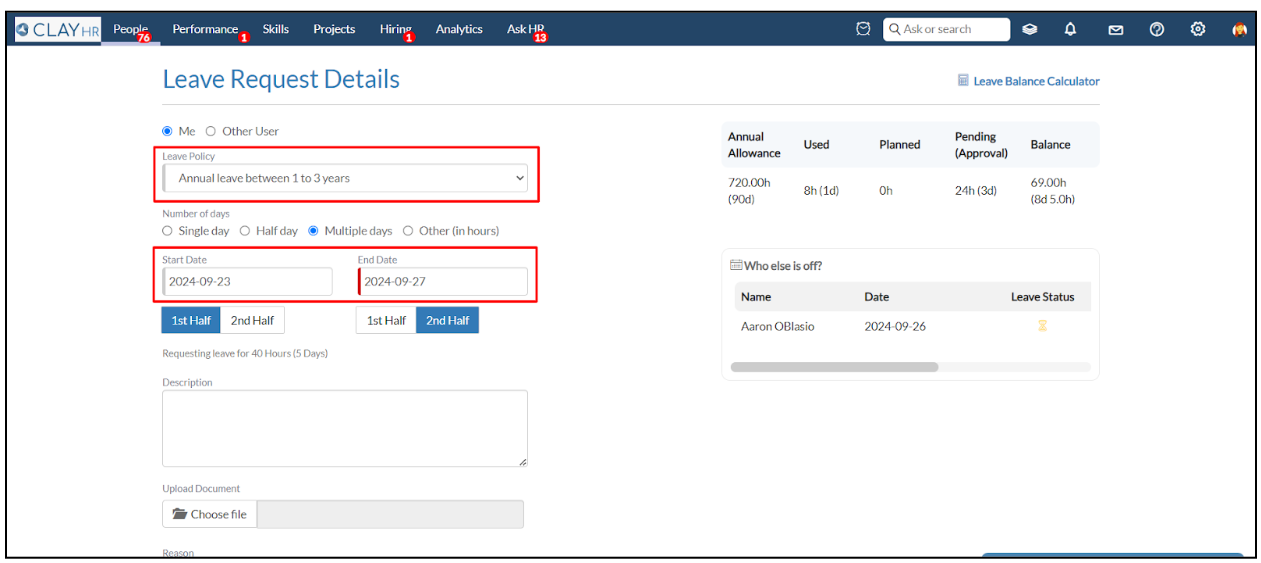Click the hourglass leave status icon for Aaron OBlasio
Viewport: 1261px width, 563px height.
[1042, 326]
